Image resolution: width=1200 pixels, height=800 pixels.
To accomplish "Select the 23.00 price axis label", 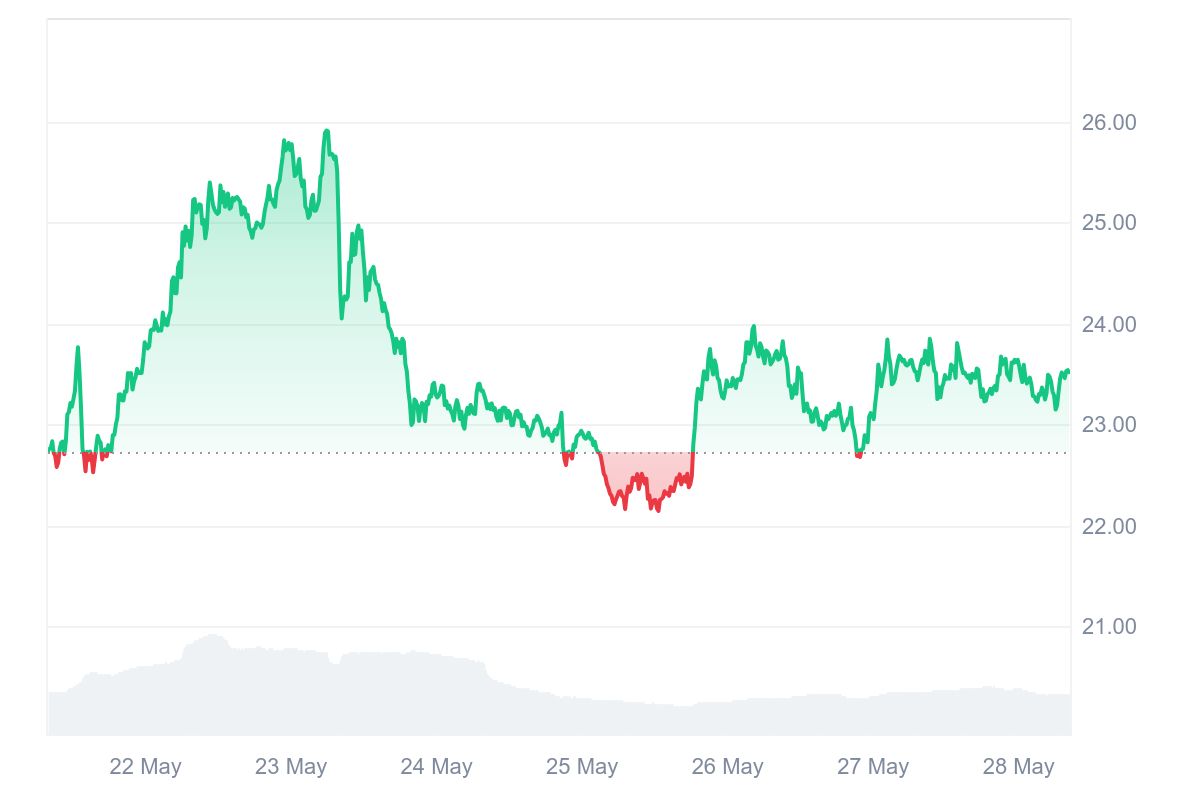I will pos(1109,425).
